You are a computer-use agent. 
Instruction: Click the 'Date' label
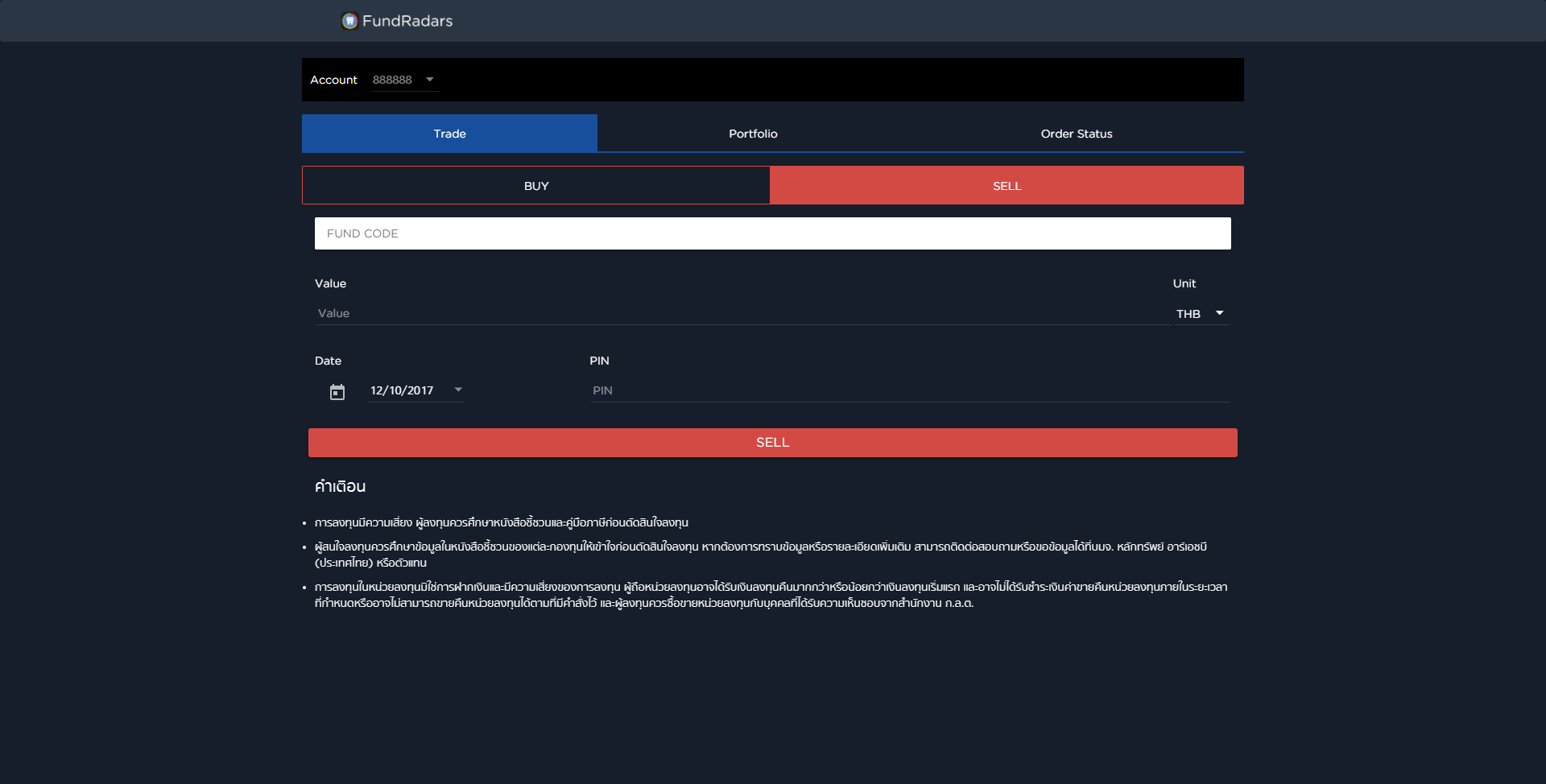pyautogui.click(x=328, y=361)
